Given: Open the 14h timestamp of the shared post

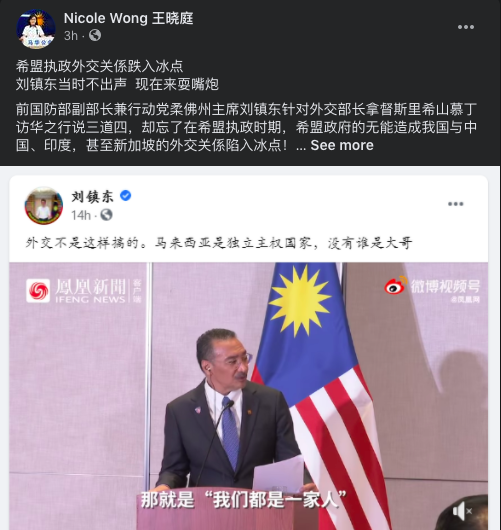Looking at the screenshot, I should tap(81, 215).
